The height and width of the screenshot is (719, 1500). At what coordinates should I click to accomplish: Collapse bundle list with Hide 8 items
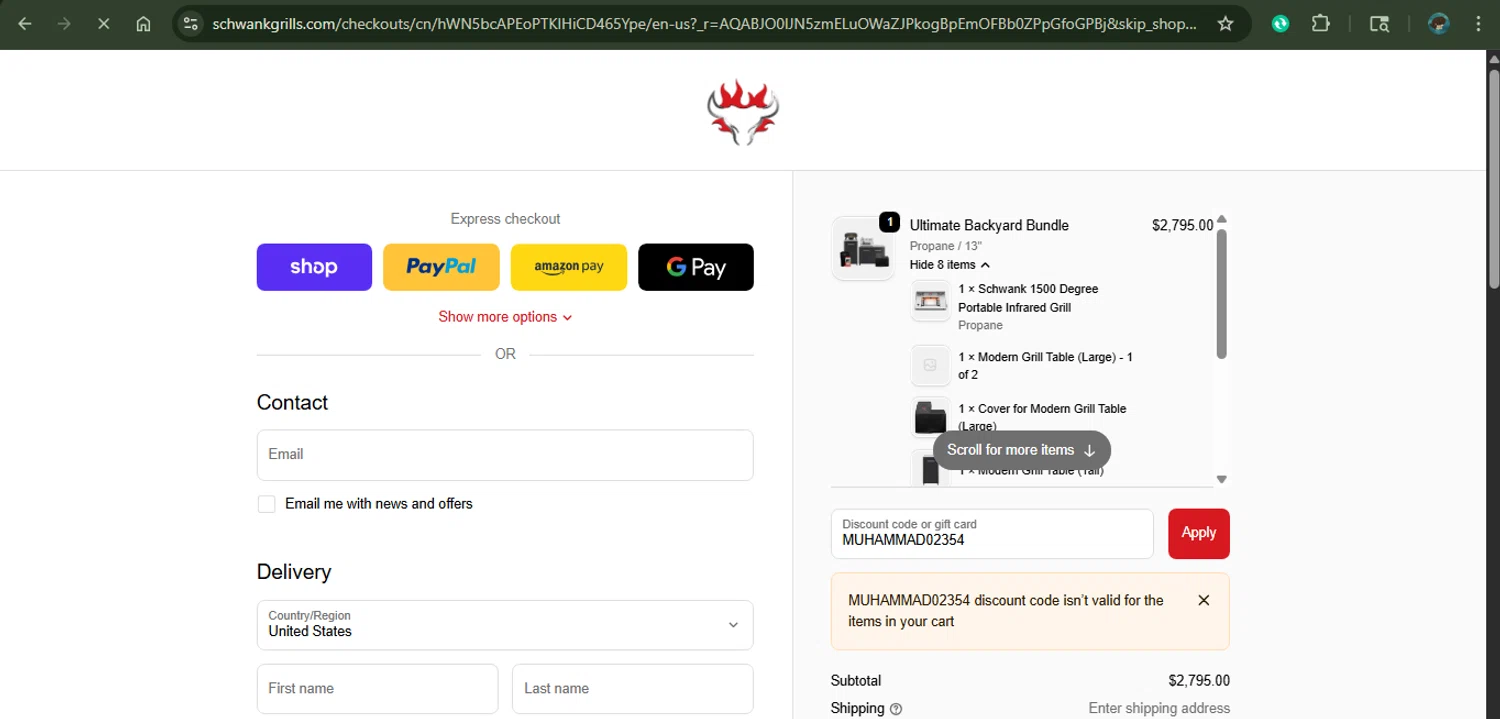click(949, 265)
